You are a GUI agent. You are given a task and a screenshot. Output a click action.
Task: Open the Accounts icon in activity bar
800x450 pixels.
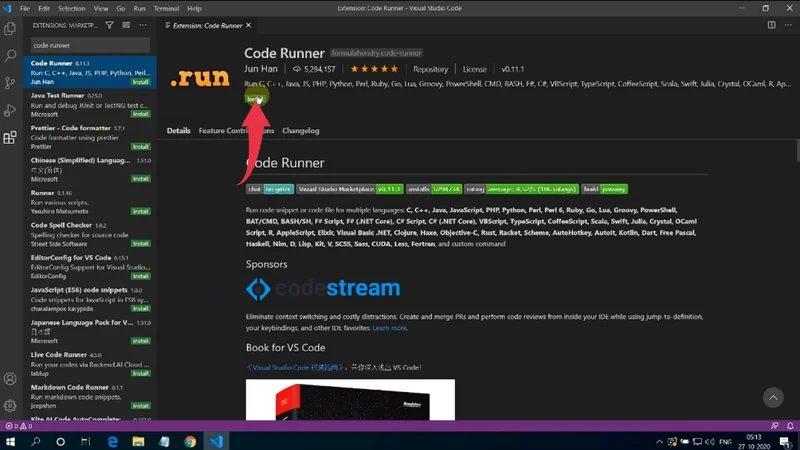point(10,379)
